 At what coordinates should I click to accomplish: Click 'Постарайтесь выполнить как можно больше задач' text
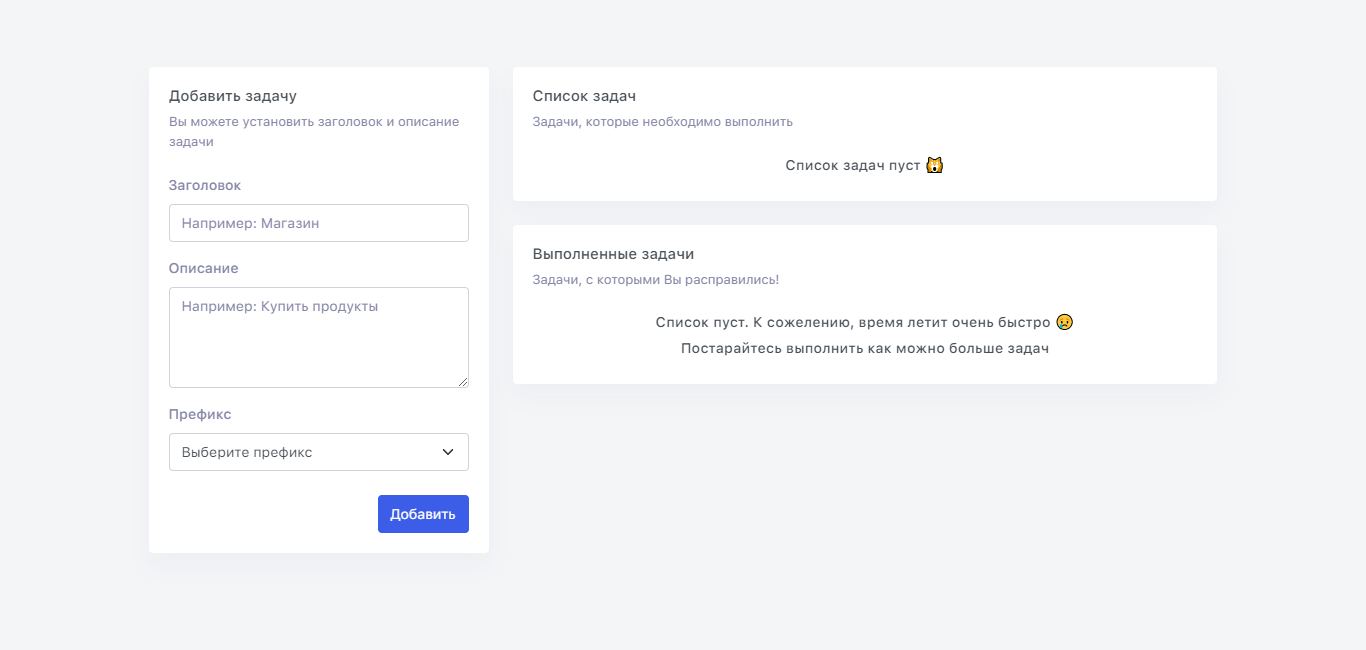pos(865,349)
